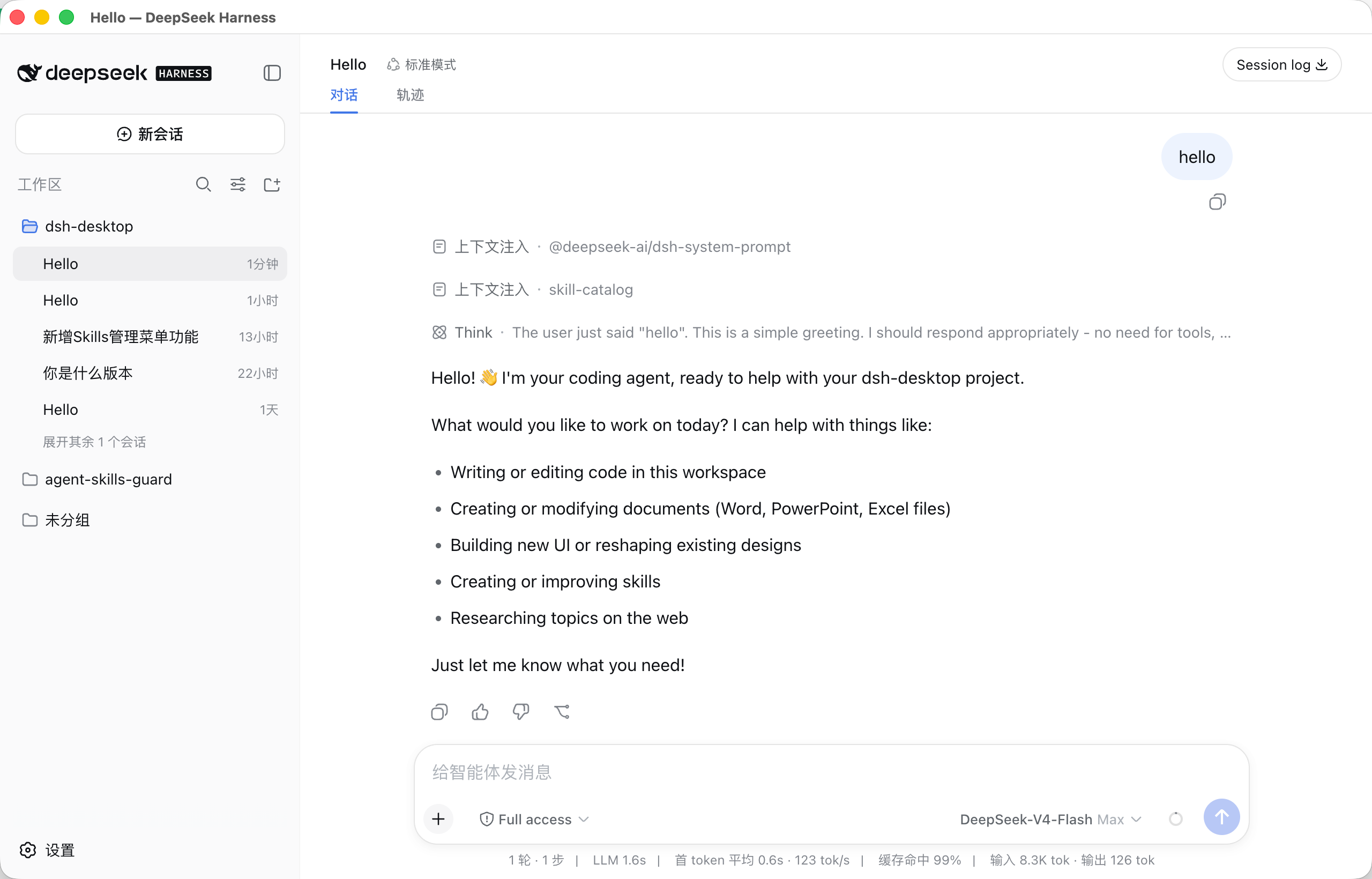Open the DeepSeek-V4-Flash Max model selector
Screen dimensions: 1372x879
1050,819
